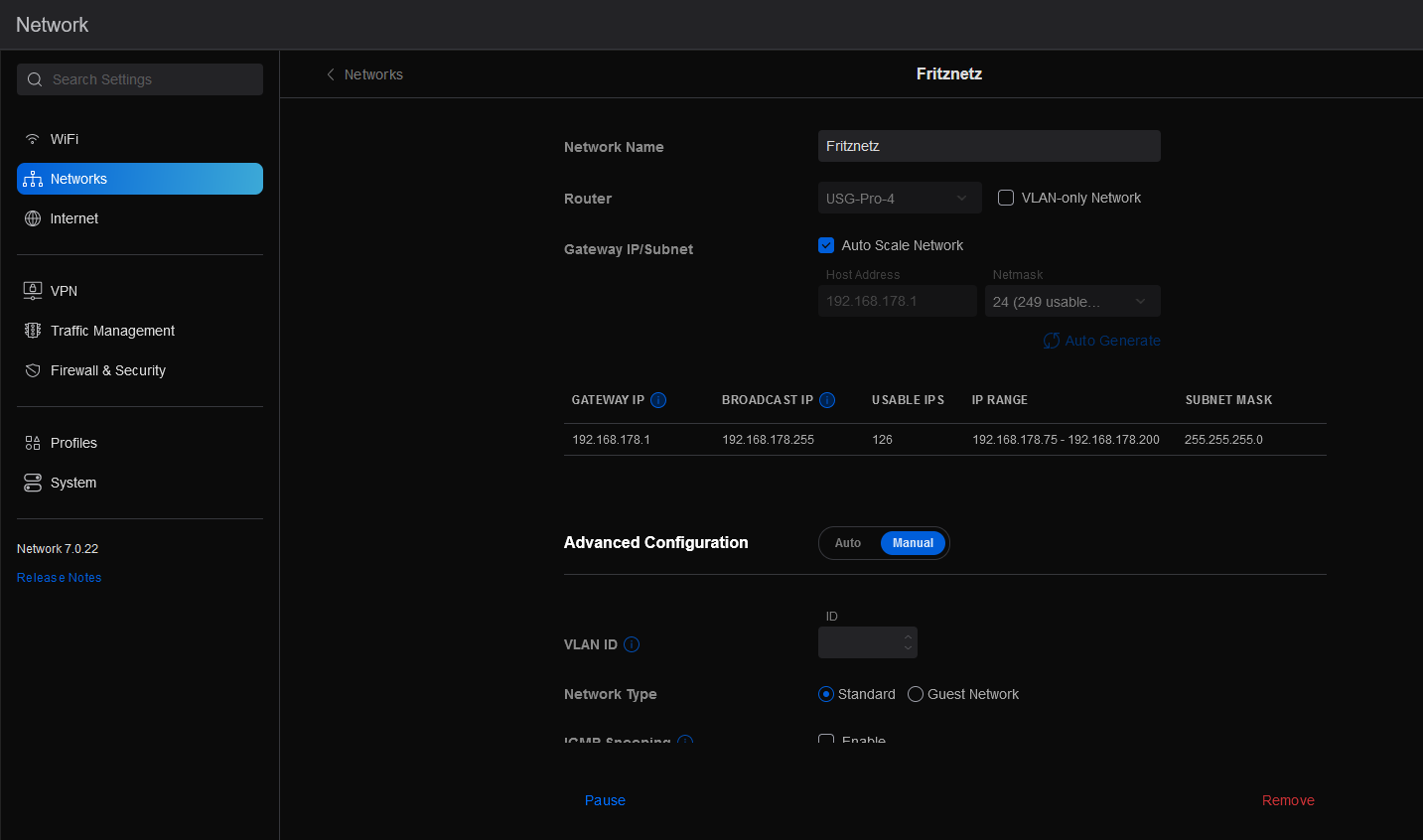
Task: Go to VPN settings
Action: 140,291
